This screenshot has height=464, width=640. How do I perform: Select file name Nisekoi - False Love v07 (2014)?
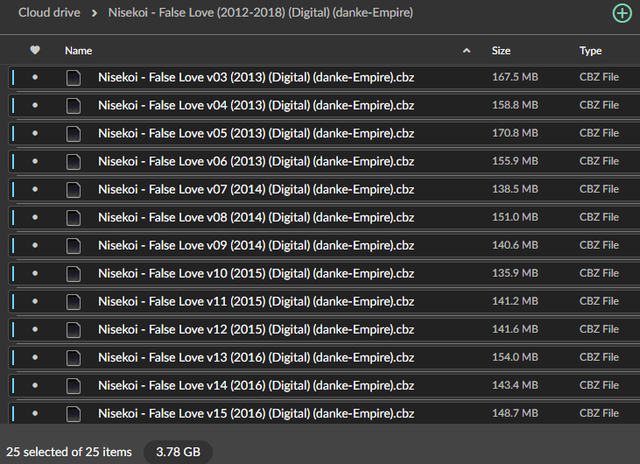tap(256, 190)
